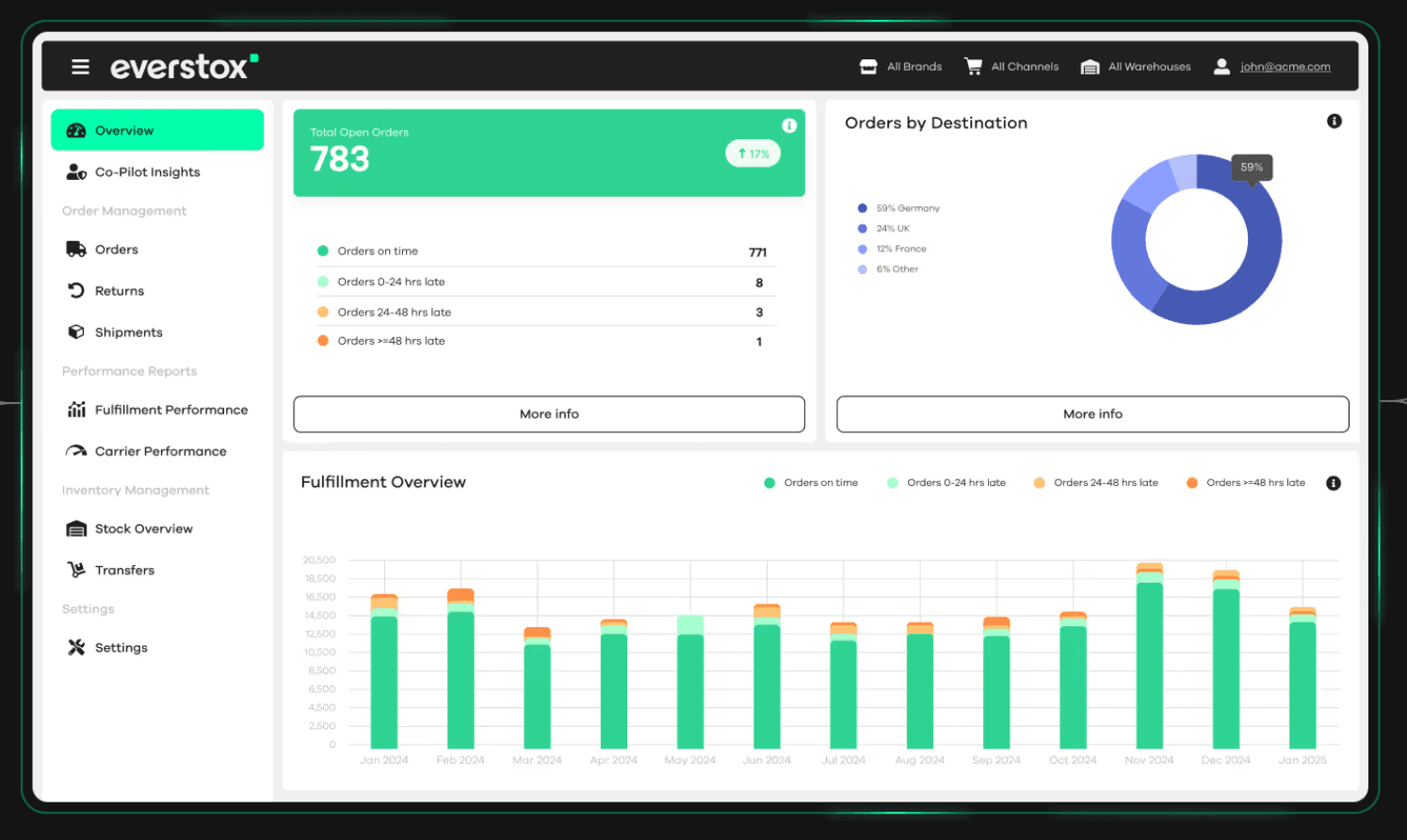Toggle Orders on time chart legend
Image resolution: width=1407 pixels, height=840 pixels.
[x=811, y=483]
